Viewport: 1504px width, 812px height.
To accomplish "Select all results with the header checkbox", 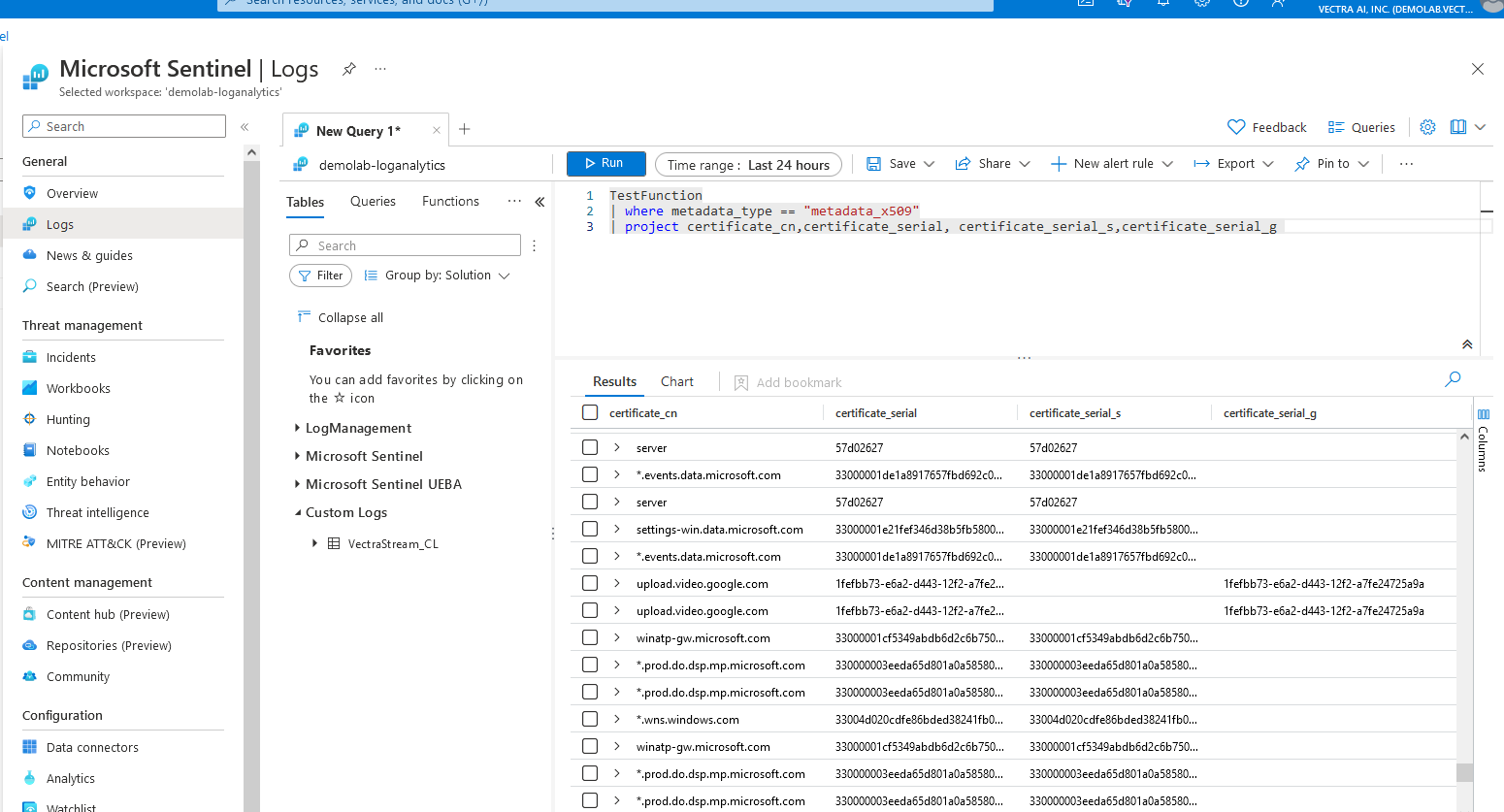I will pos(590,412).
